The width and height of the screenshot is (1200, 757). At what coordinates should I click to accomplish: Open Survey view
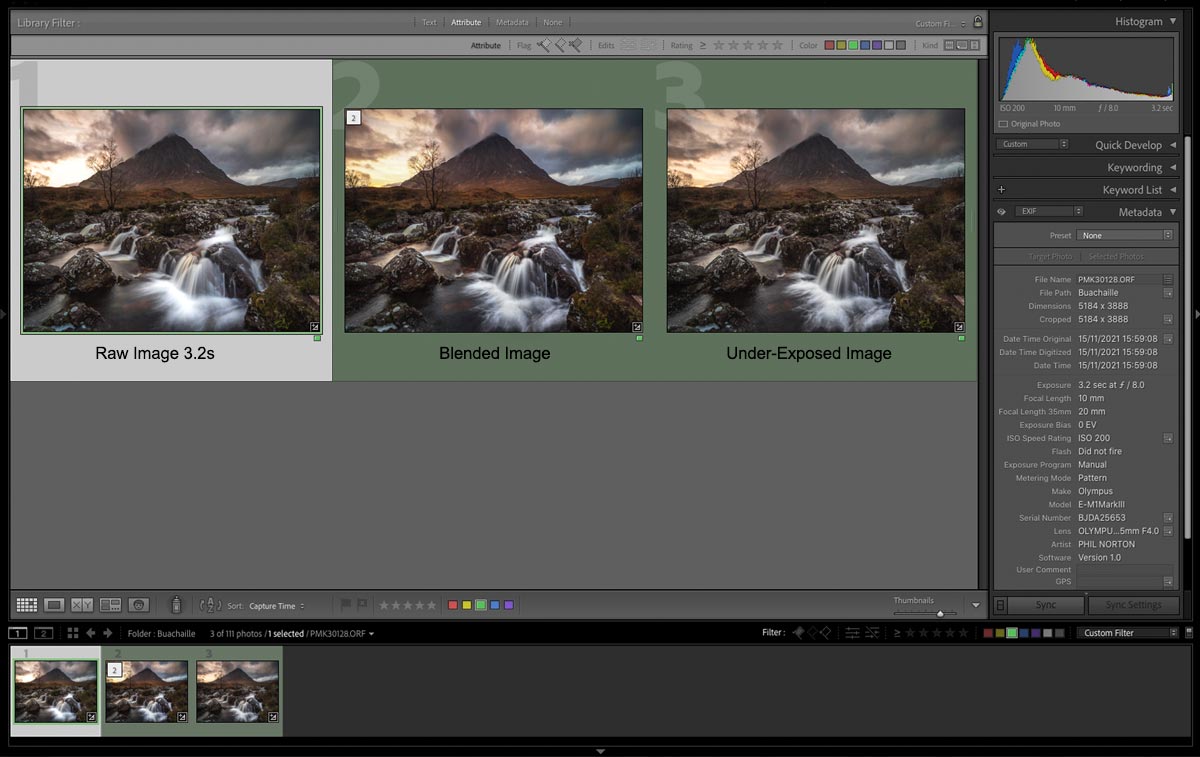tap(110, 605)
